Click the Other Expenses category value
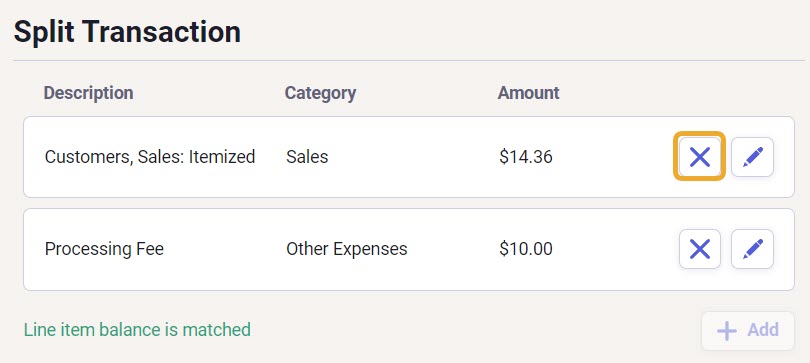Screen dimensions: 810x363 (347, 249)
